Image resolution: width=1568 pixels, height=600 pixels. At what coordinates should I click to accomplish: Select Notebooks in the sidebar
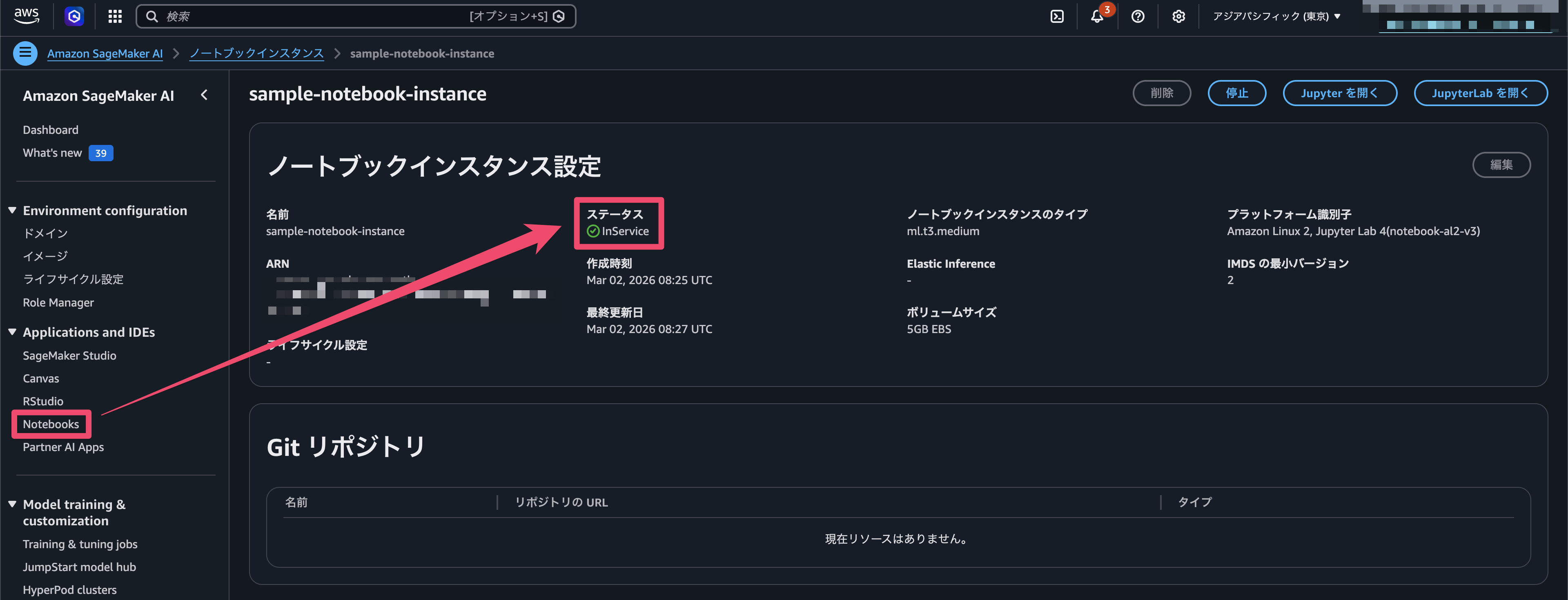pyautogui.click(x=51, y=424)
